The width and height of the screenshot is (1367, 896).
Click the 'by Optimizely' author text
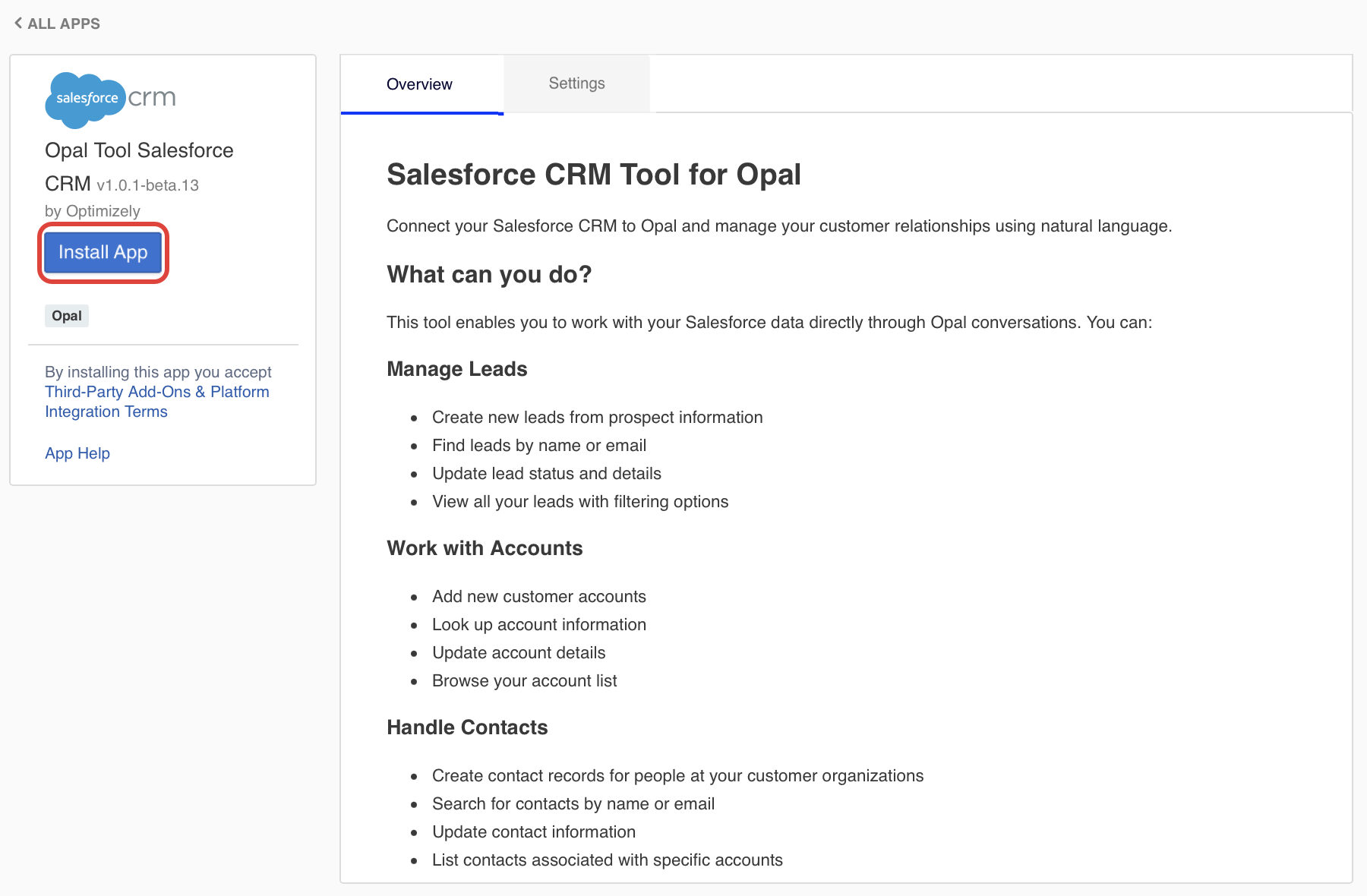[x=93, y=211]
